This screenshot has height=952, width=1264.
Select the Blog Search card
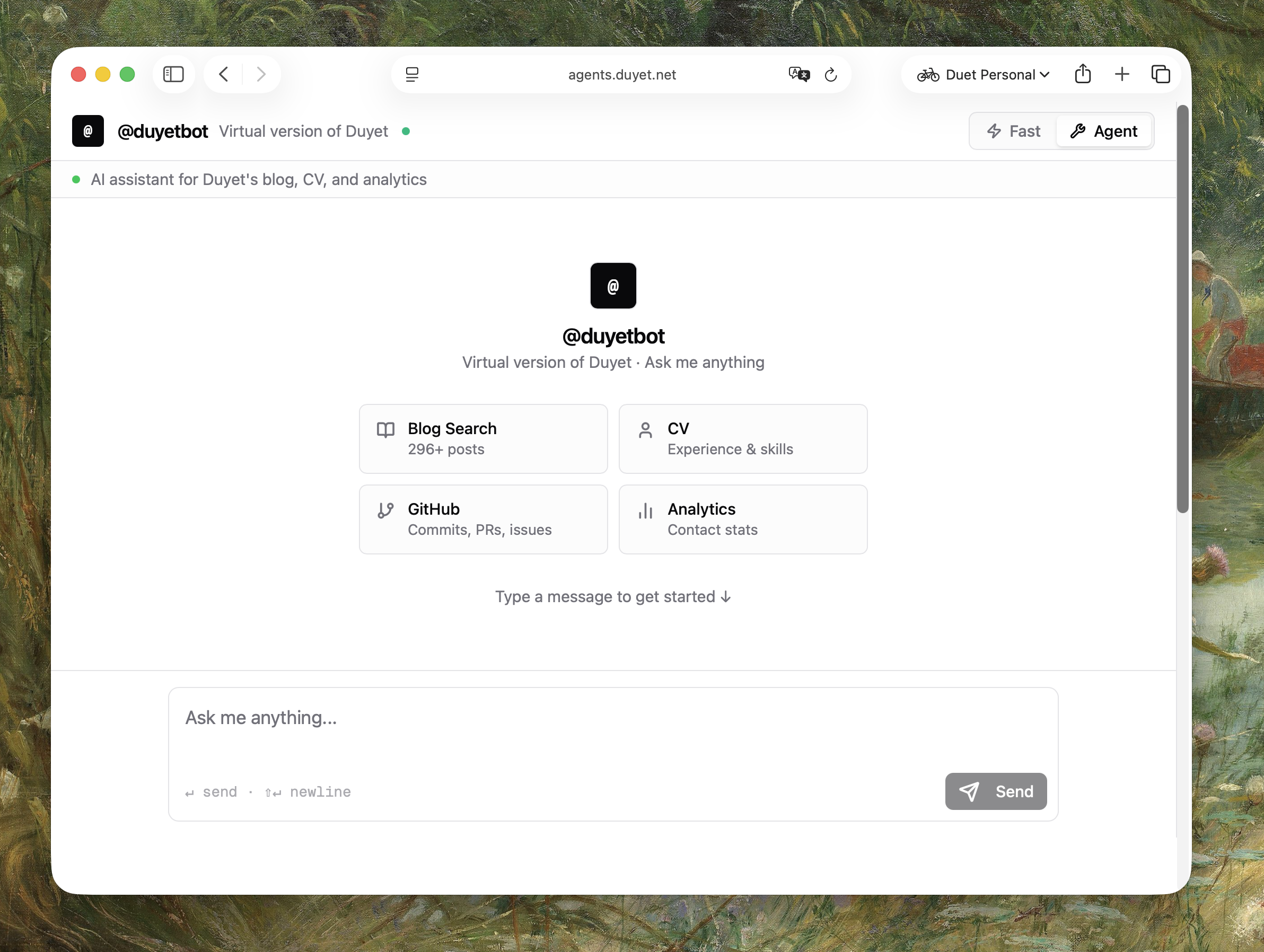pyautogui.click(x=483, y=439)
